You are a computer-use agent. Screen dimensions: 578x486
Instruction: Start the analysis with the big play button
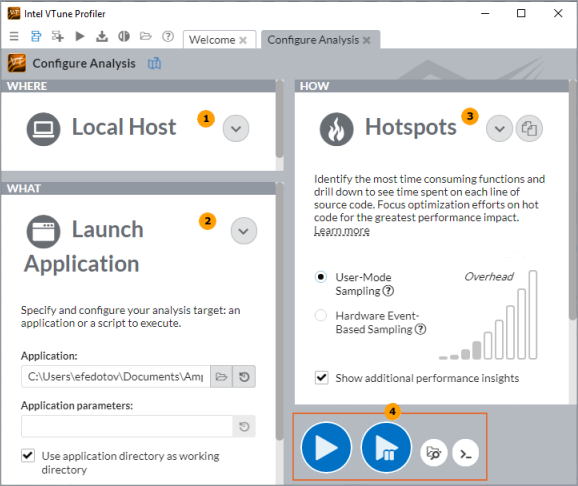click(326, 447)
